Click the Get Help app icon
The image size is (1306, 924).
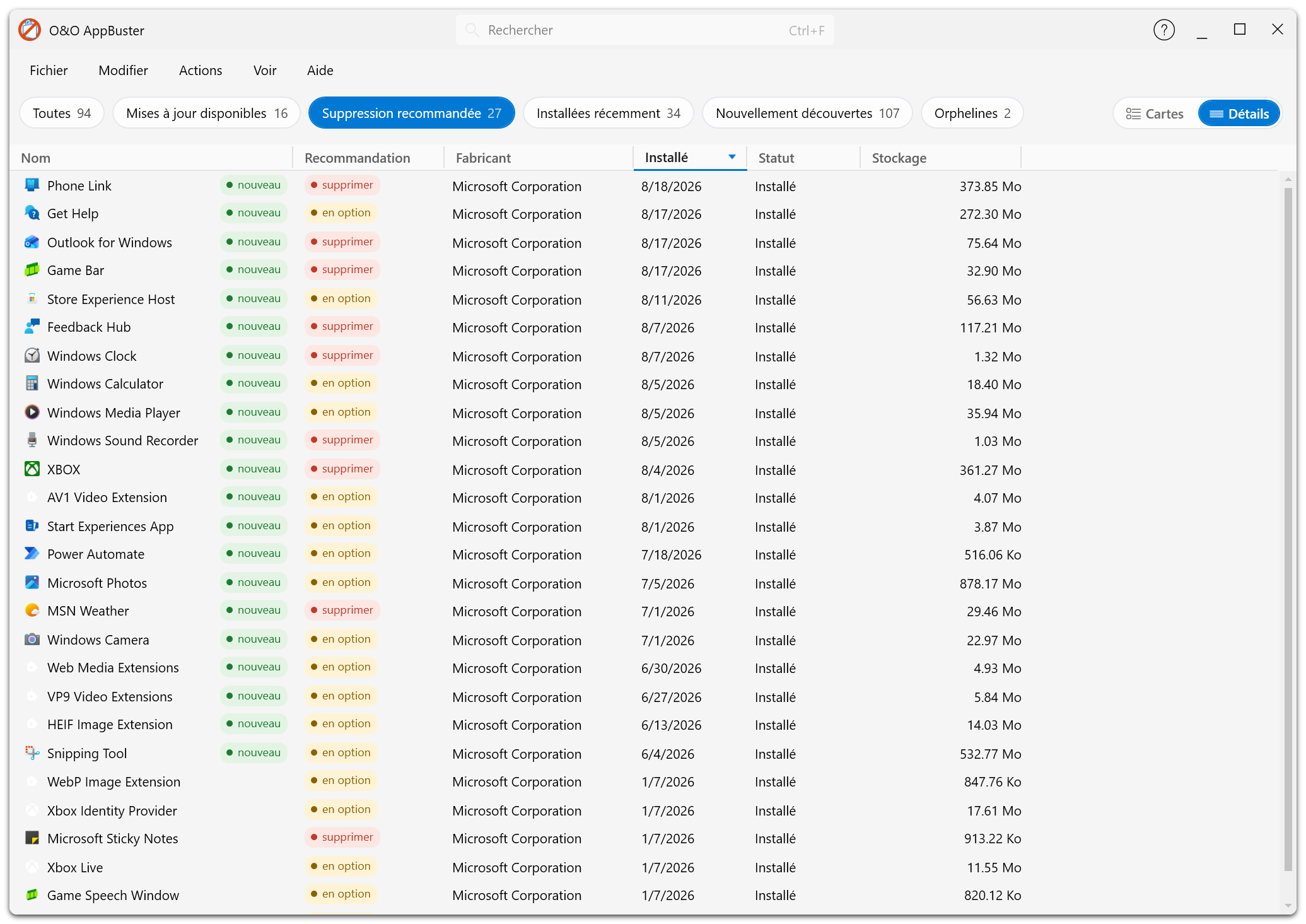click(x=32, y=213)
